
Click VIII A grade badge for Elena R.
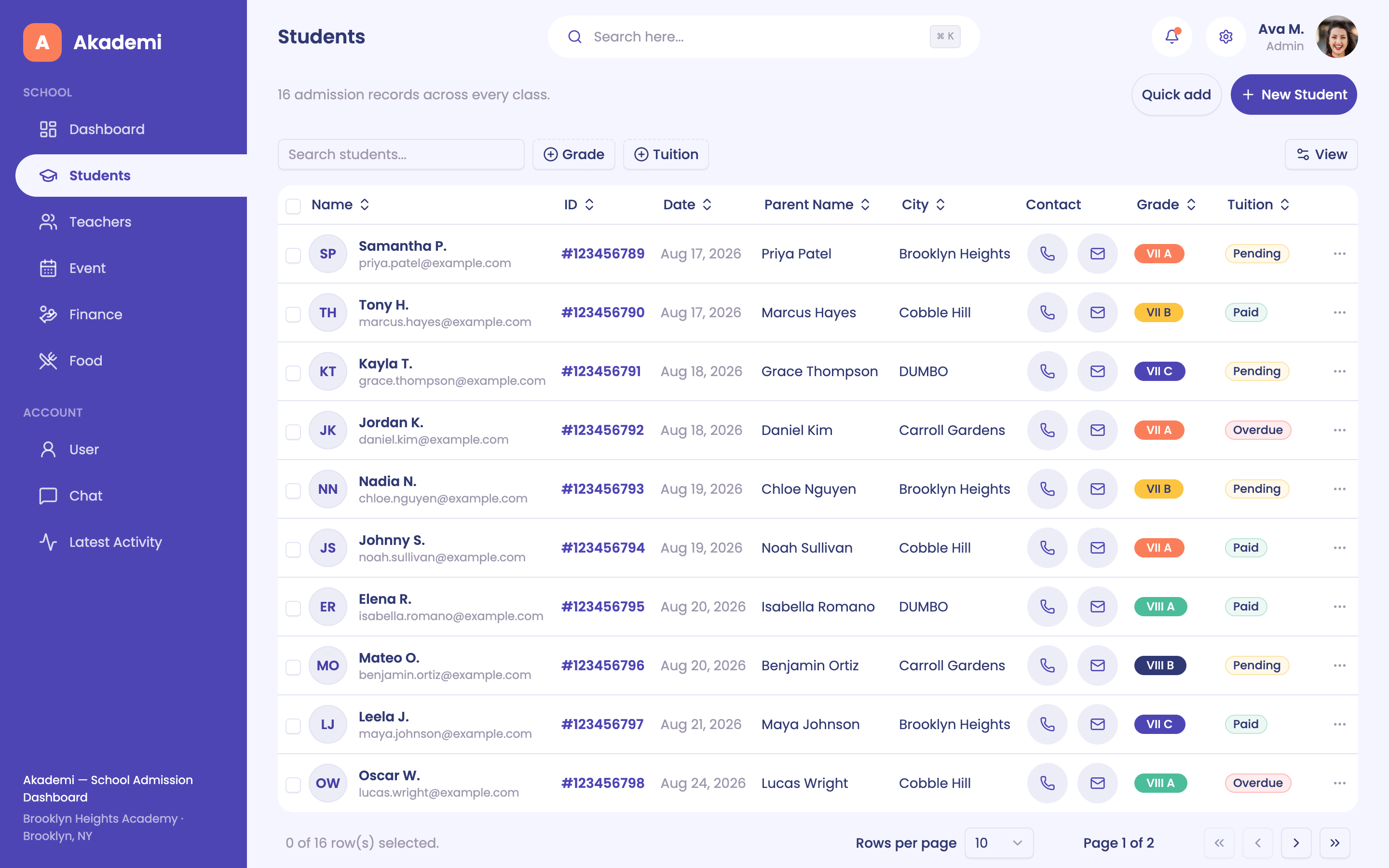pos(1160,607)
